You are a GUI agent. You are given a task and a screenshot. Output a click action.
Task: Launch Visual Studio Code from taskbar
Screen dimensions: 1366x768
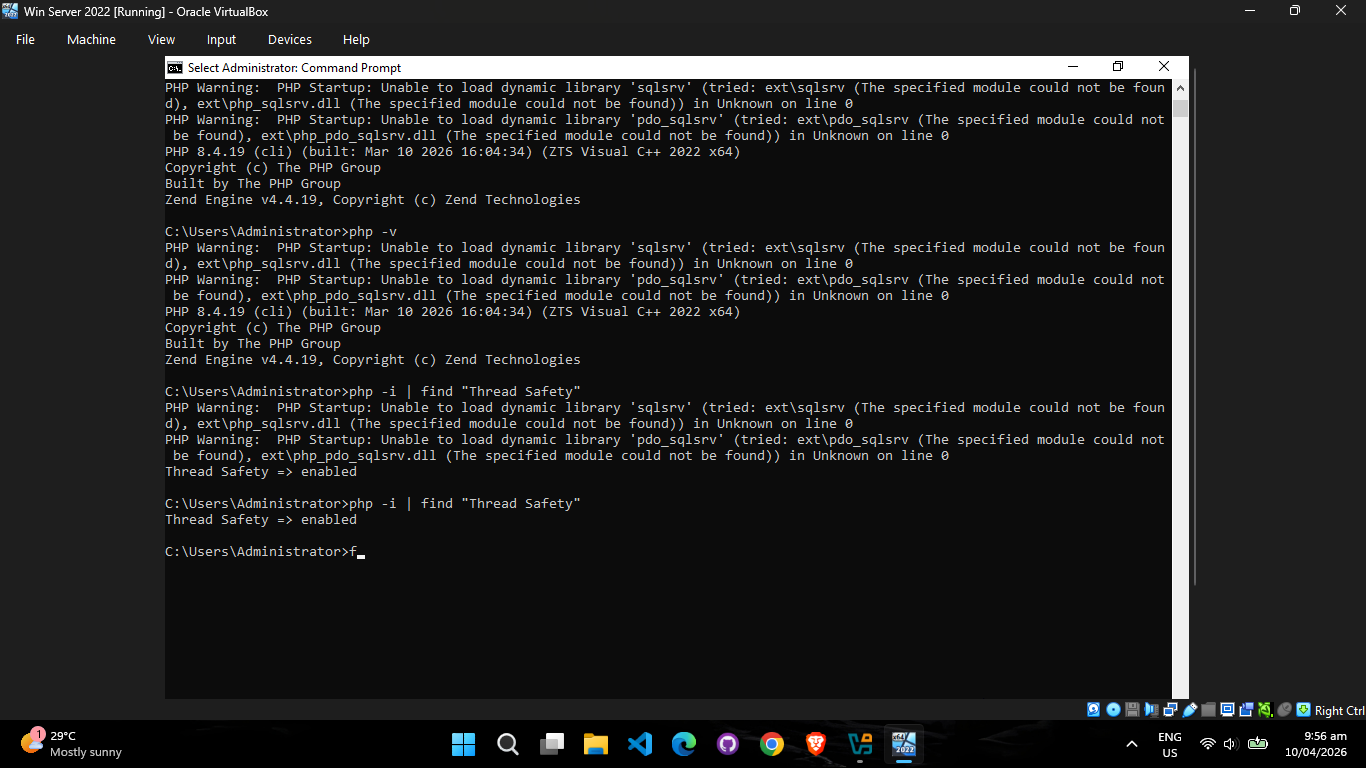[640, 744]
